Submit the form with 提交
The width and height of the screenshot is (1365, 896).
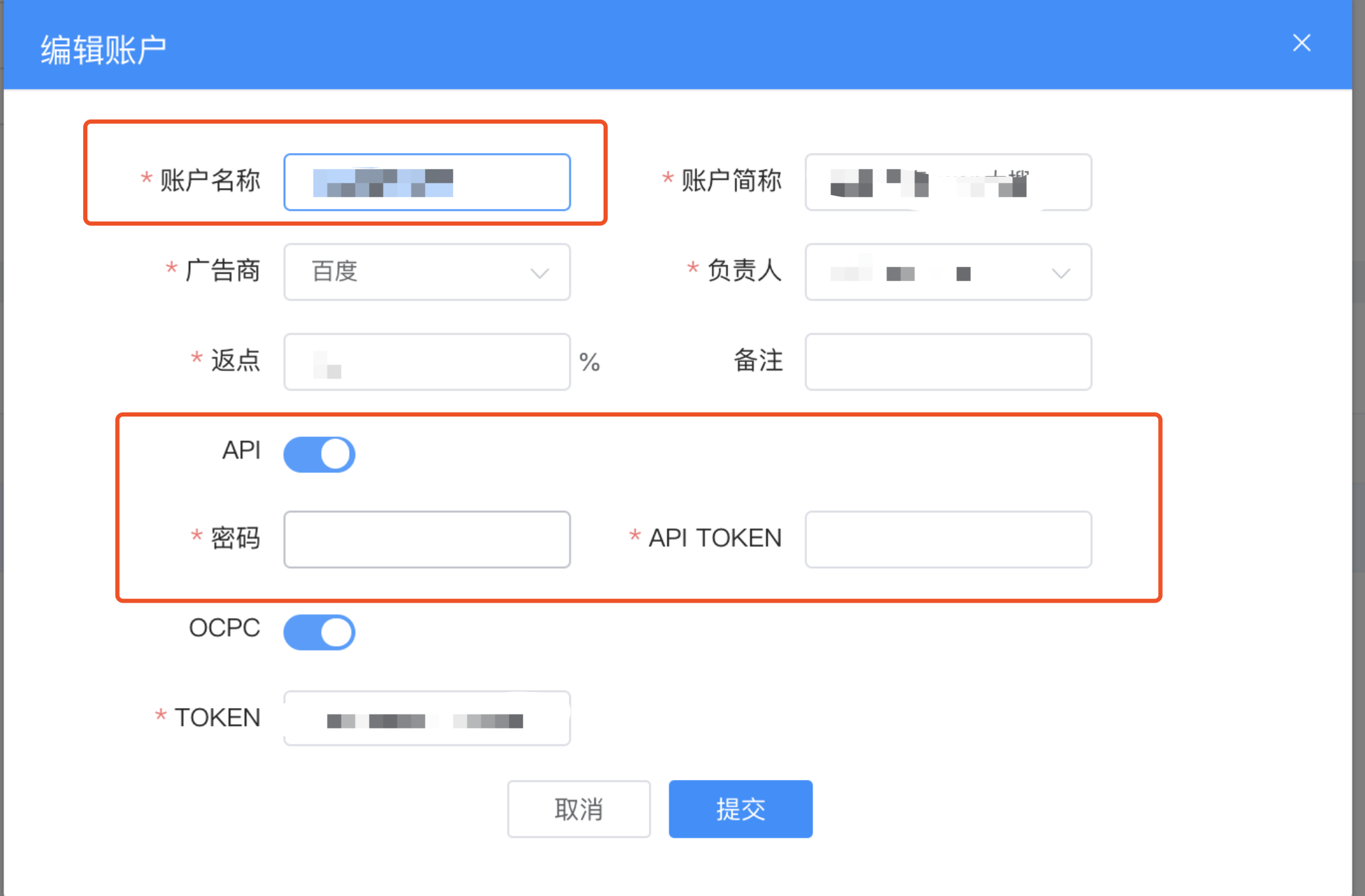pyautogui.click(x=740, y=809)
